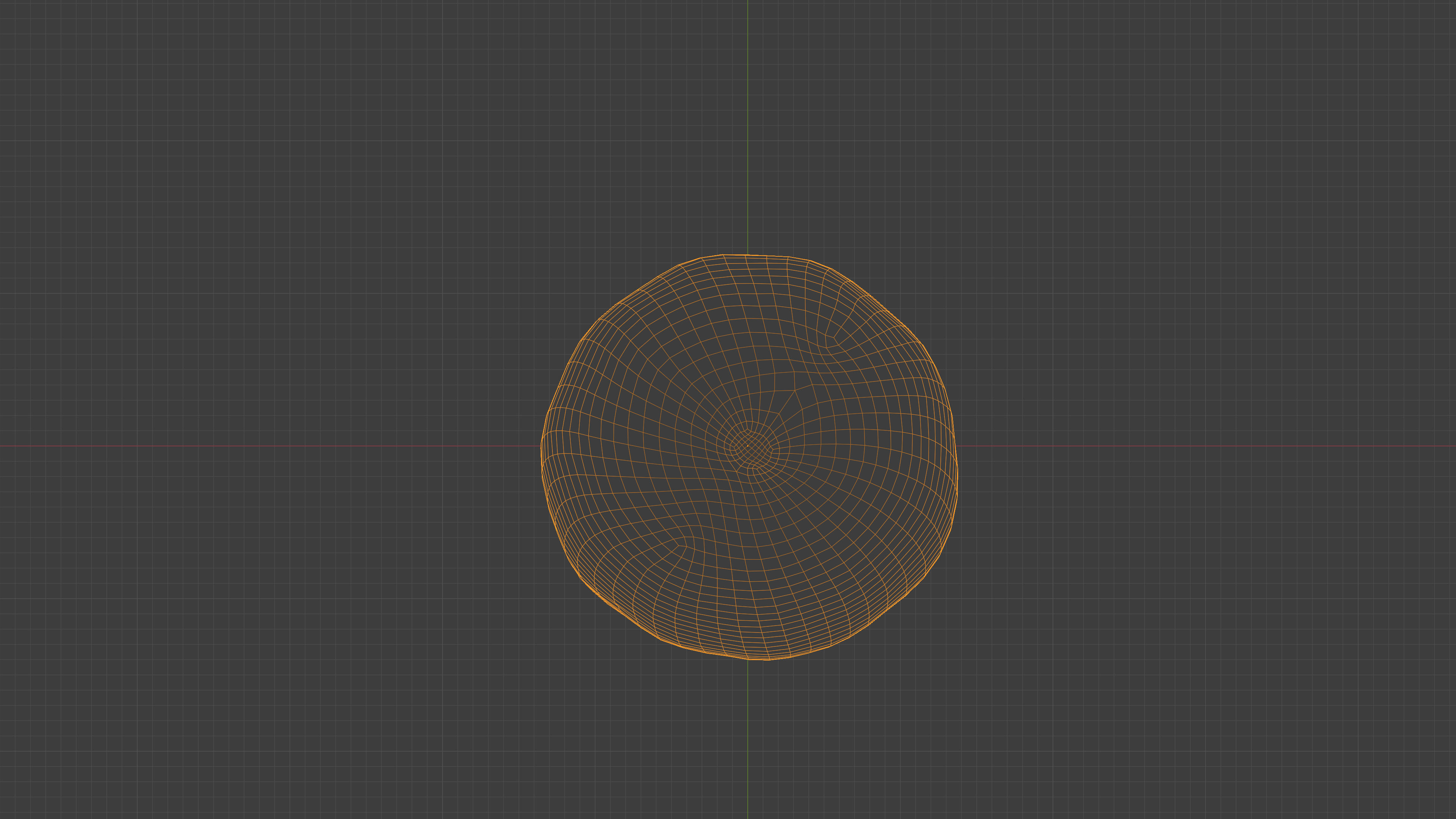Click the green Y axis line above the mesh

click(747, 124)
